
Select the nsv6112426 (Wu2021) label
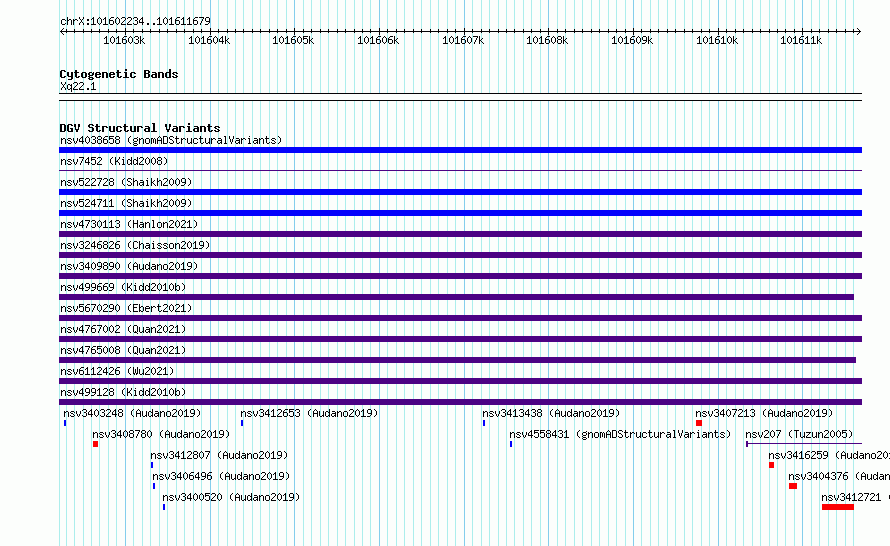click(x=117, y=371)
